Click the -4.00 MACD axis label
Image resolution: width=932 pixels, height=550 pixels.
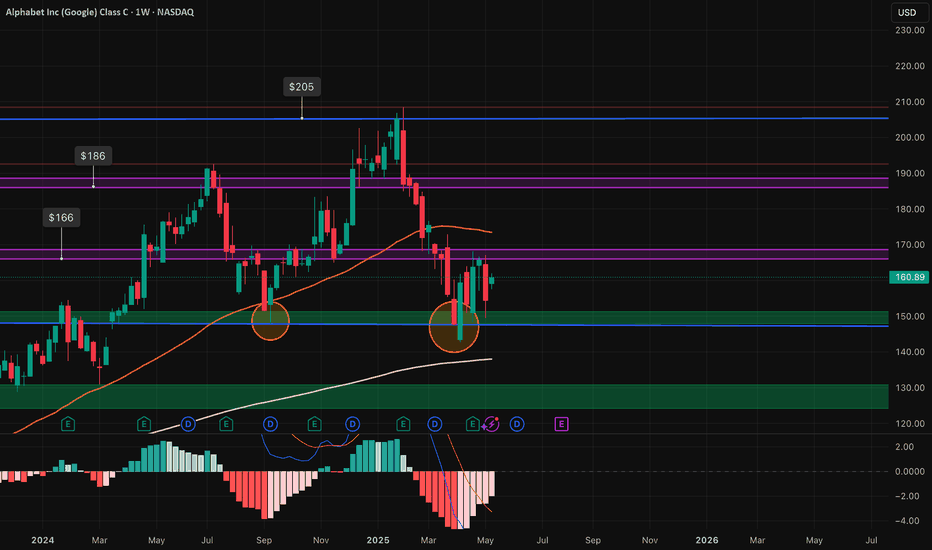point(906,521)
